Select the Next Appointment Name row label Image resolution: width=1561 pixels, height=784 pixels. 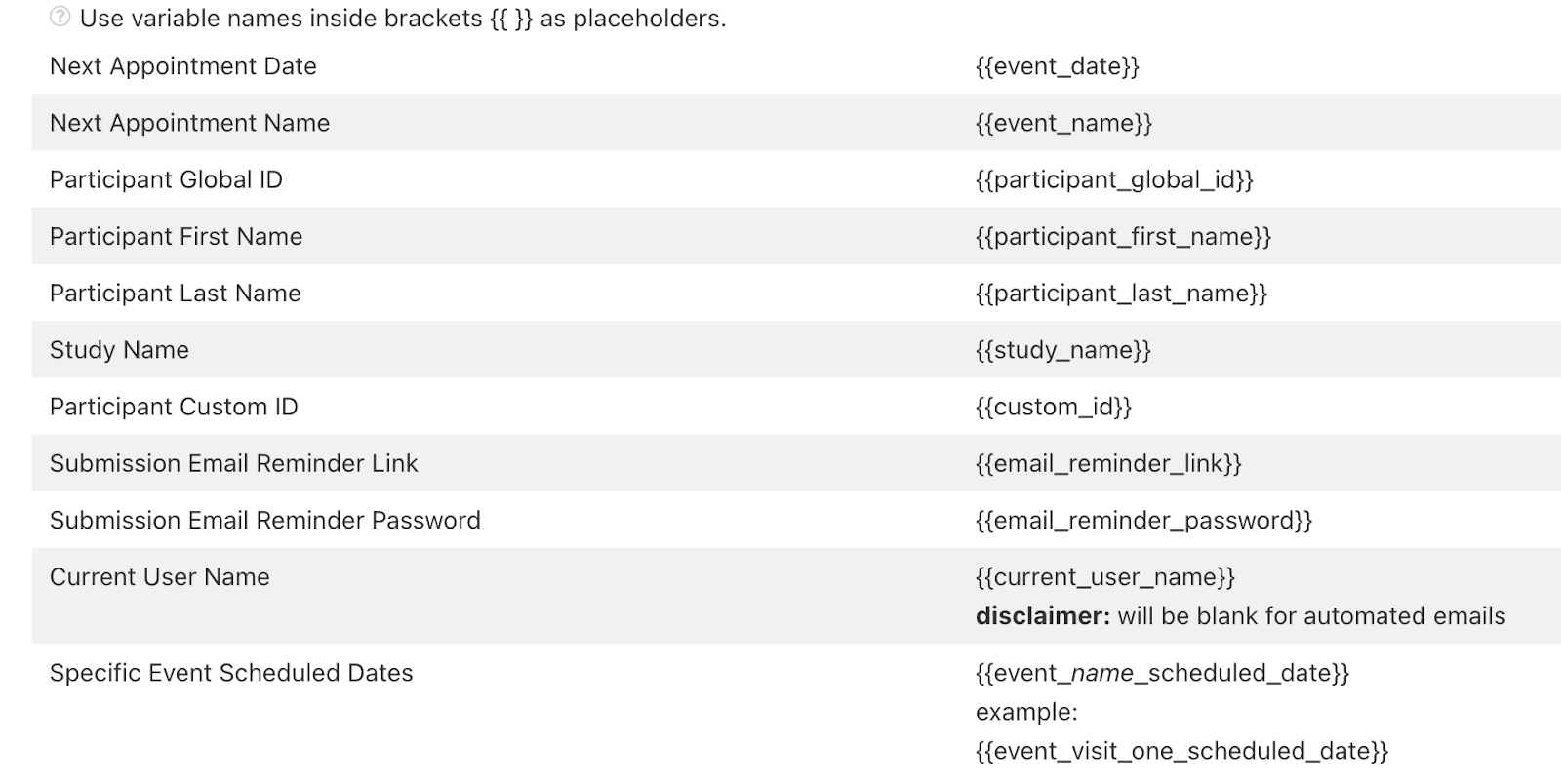(189, 123)
